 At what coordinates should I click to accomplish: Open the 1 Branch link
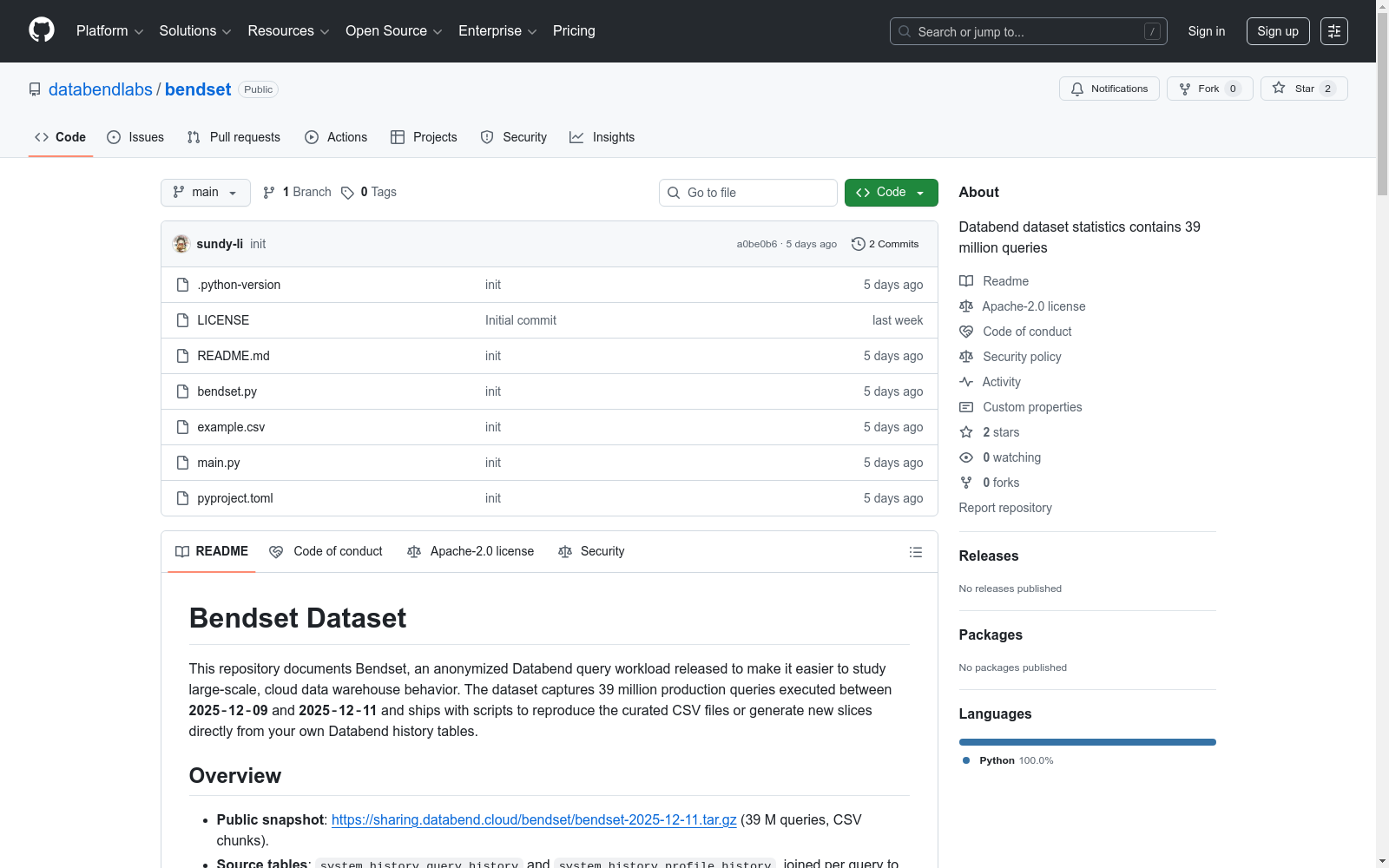297,193
